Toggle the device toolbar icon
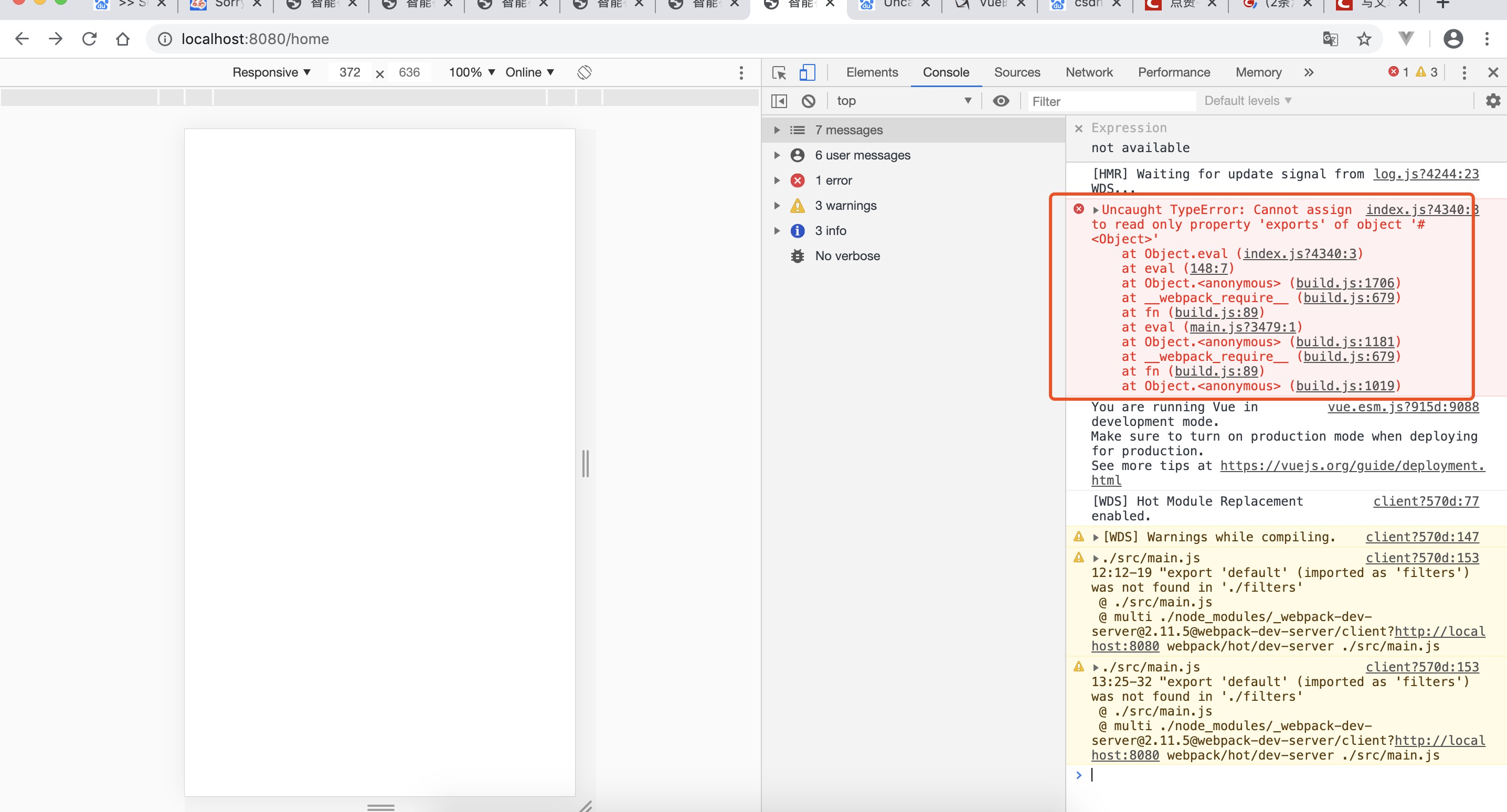Viewport: 1507px width, 812px height. click(808, 72)
